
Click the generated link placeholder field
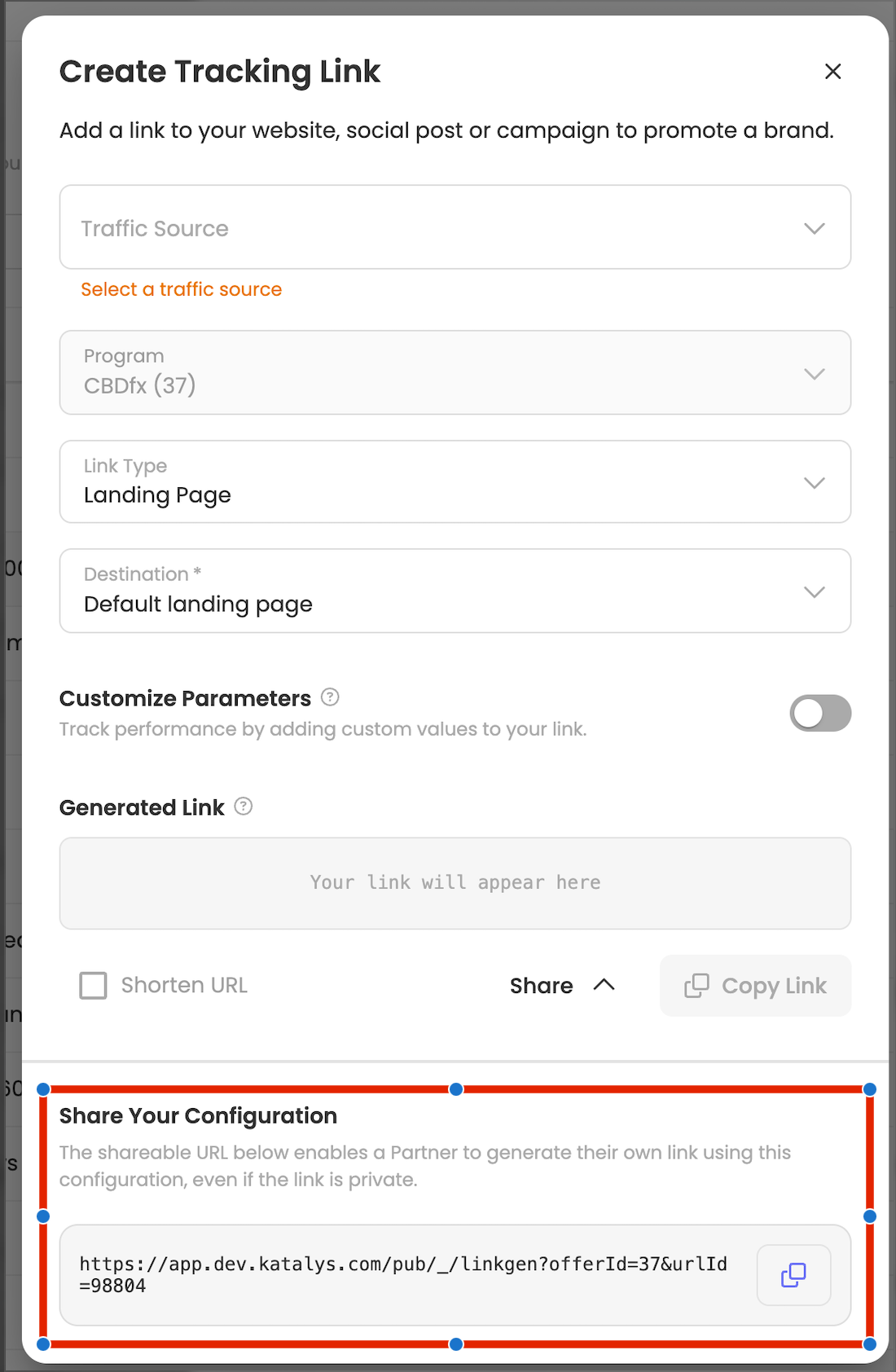click(x=455, y=883)
